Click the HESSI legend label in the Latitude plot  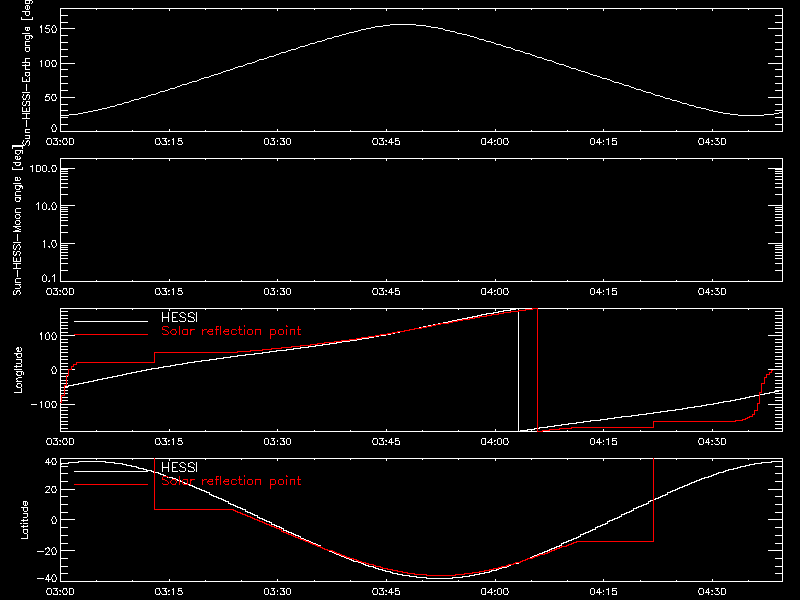pos(179,467)
